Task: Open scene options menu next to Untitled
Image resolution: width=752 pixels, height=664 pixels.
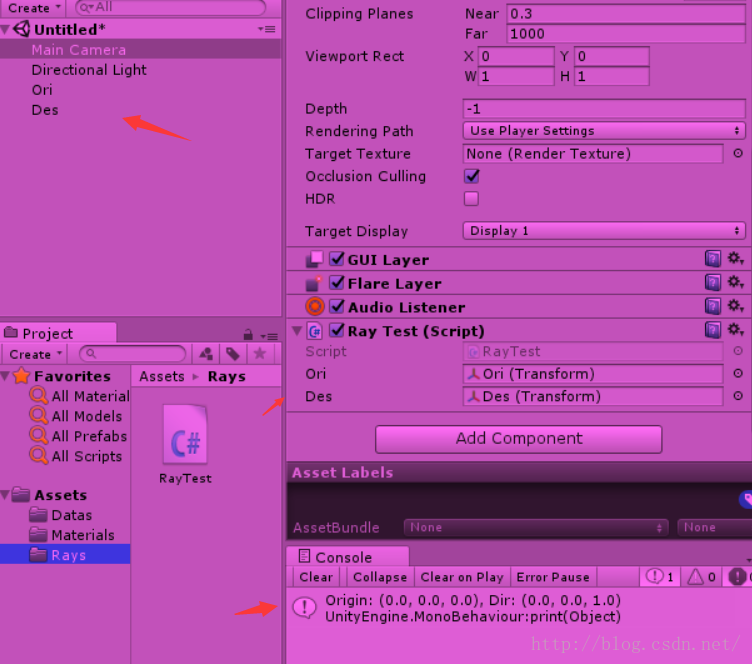Action: coord(267,29)
